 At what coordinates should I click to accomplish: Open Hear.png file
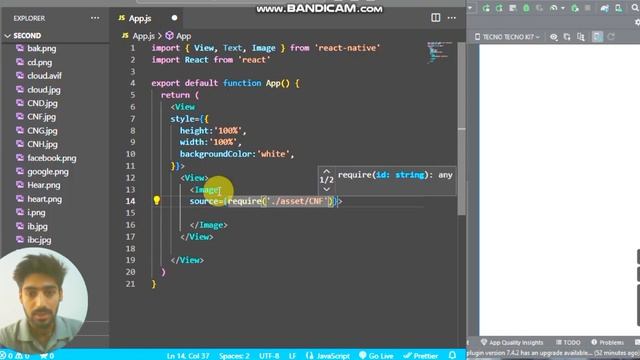44,185
